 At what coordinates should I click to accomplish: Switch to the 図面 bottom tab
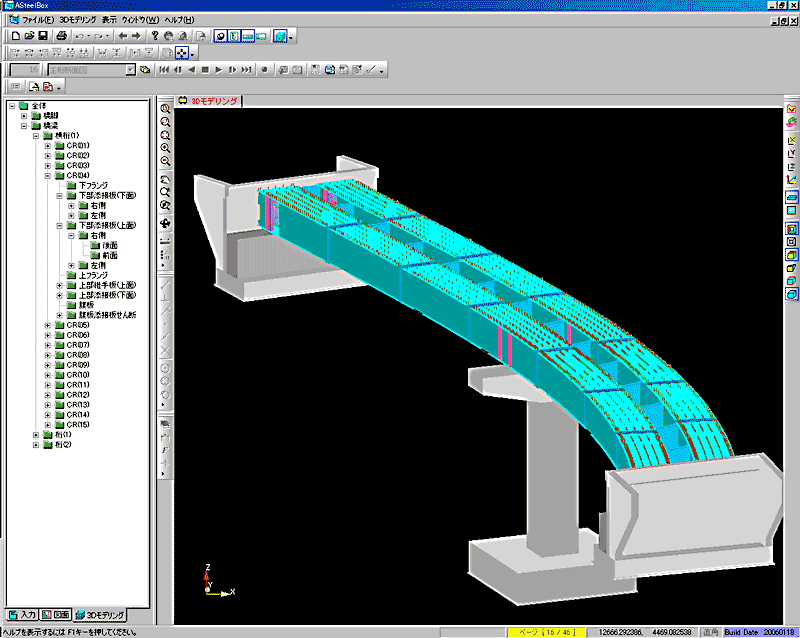(x=56, y=614)
